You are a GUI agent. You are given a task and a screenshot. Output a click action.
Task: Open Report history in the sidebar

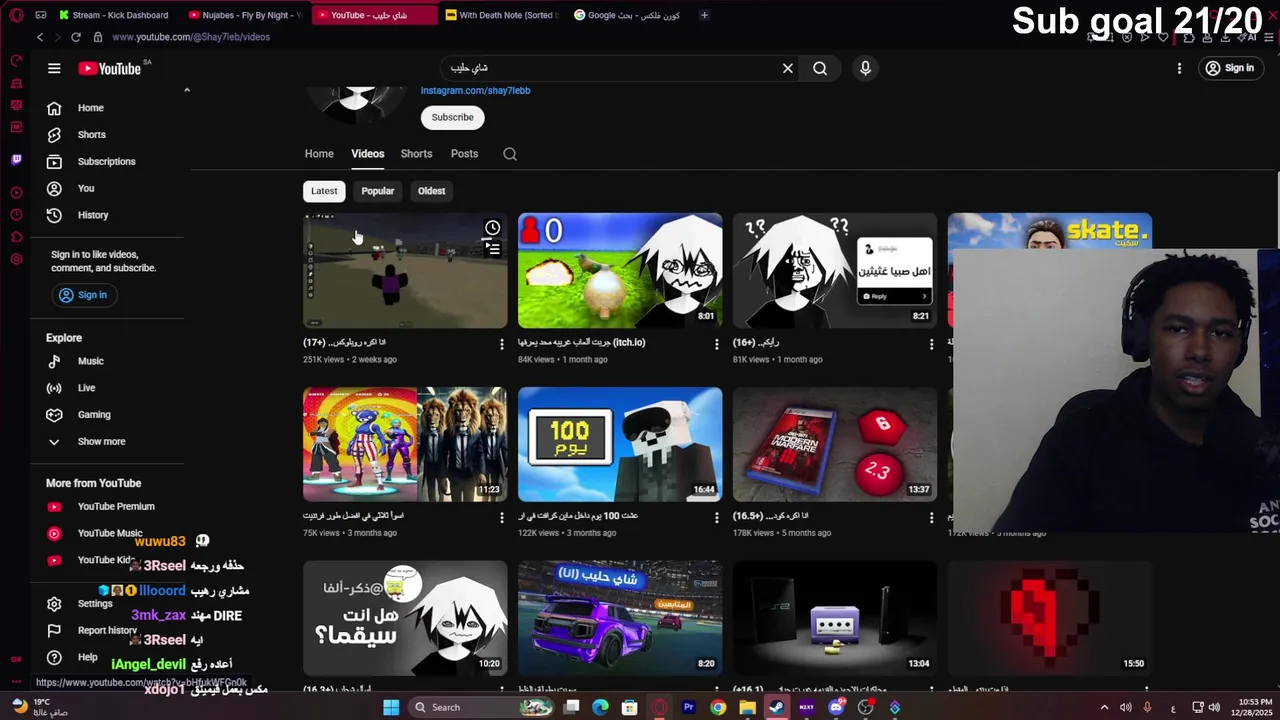coord(109,631)
